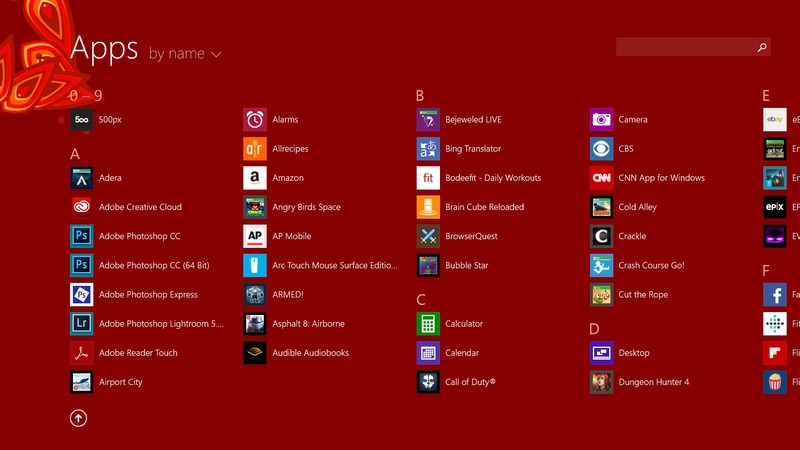Open the Facebook app icon
This screenshot has height=450, width=800.
click(x=774, y=294)
